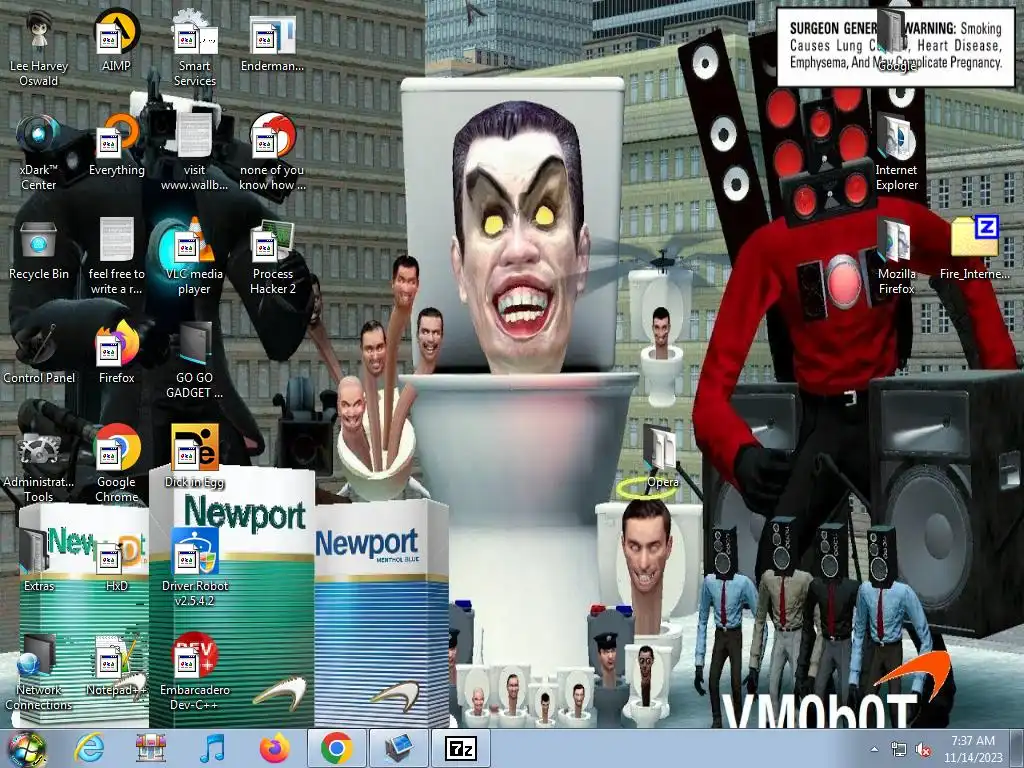Viewport: 1024px width, 768px height.
Task: Switch to the 7-Zip taskbar button
Action: (x=461, y=748)
